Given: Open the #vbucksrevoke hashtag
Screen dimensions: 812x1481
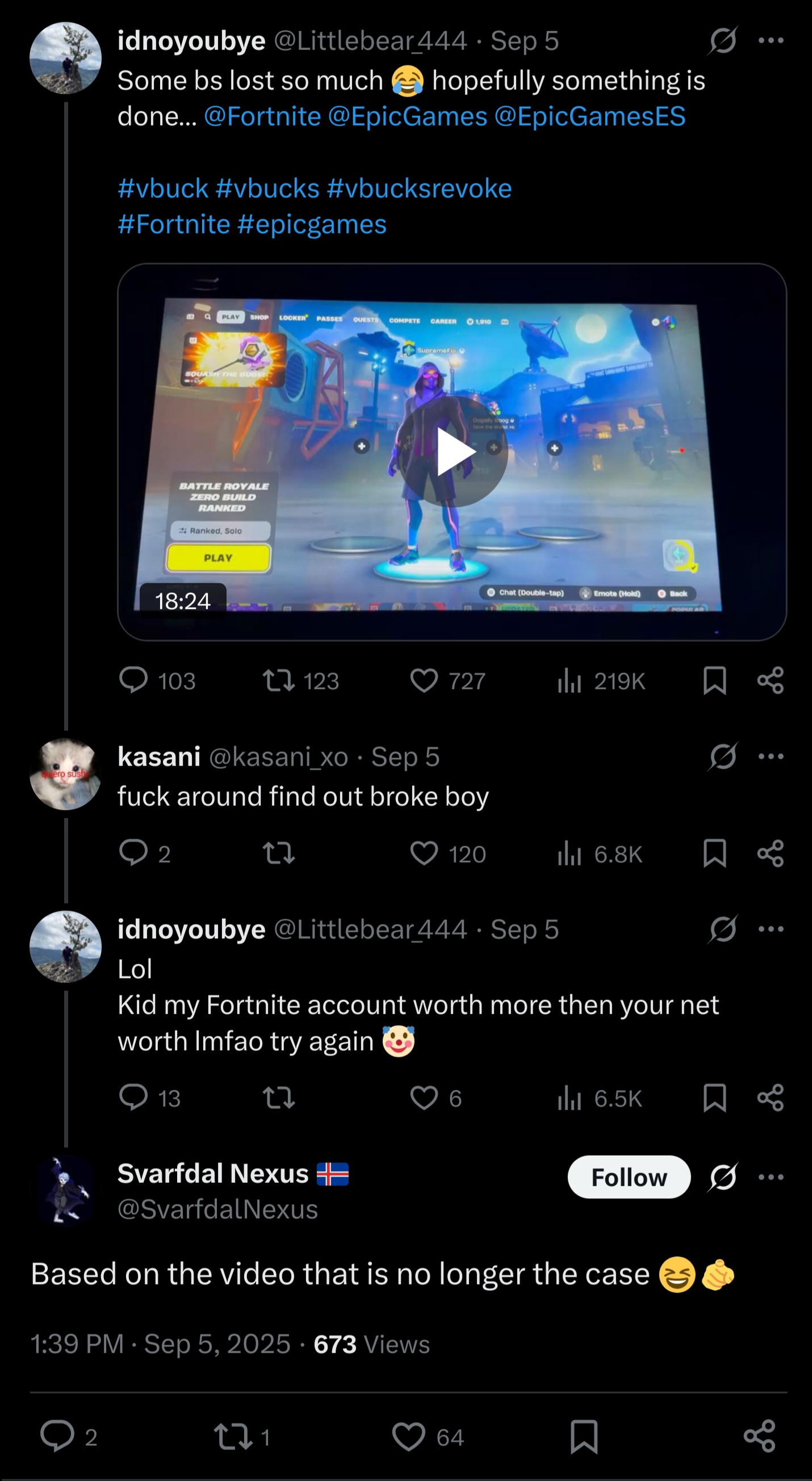Looking at the screenshot, I should (x=419, y=189).
